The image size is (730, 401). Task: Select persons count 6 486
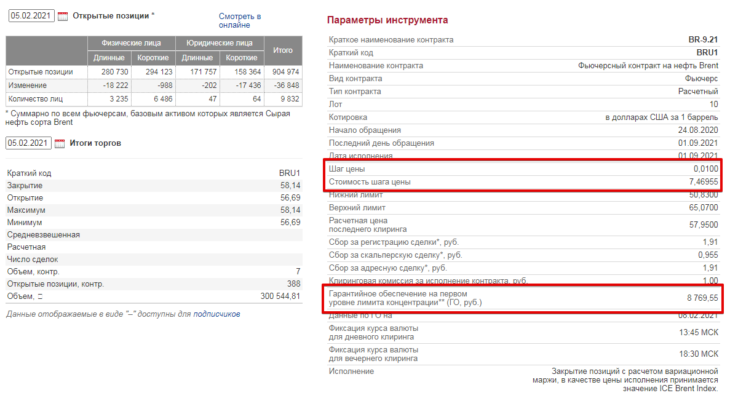[163, 99]
